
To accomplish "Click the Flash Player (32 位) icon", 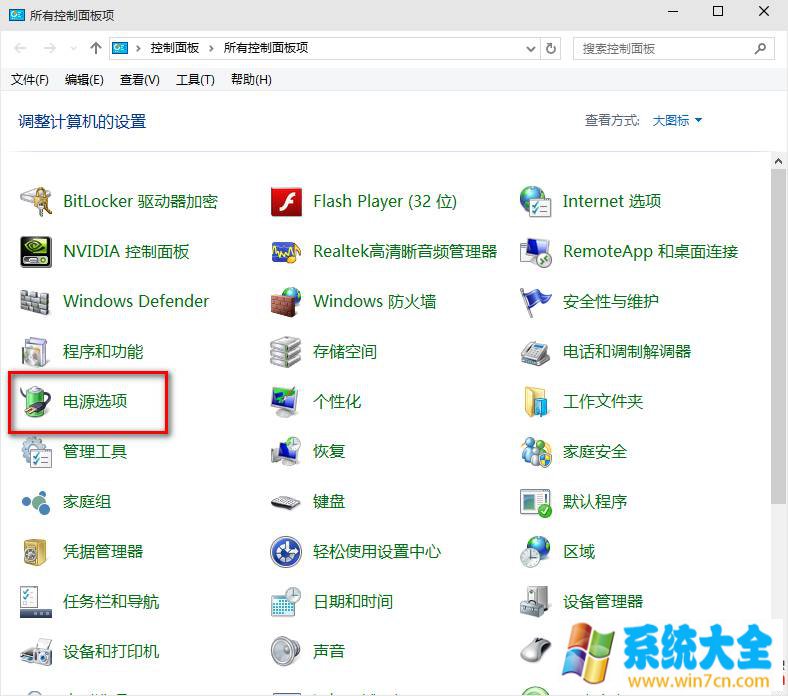I will click(x=286, y=202).
